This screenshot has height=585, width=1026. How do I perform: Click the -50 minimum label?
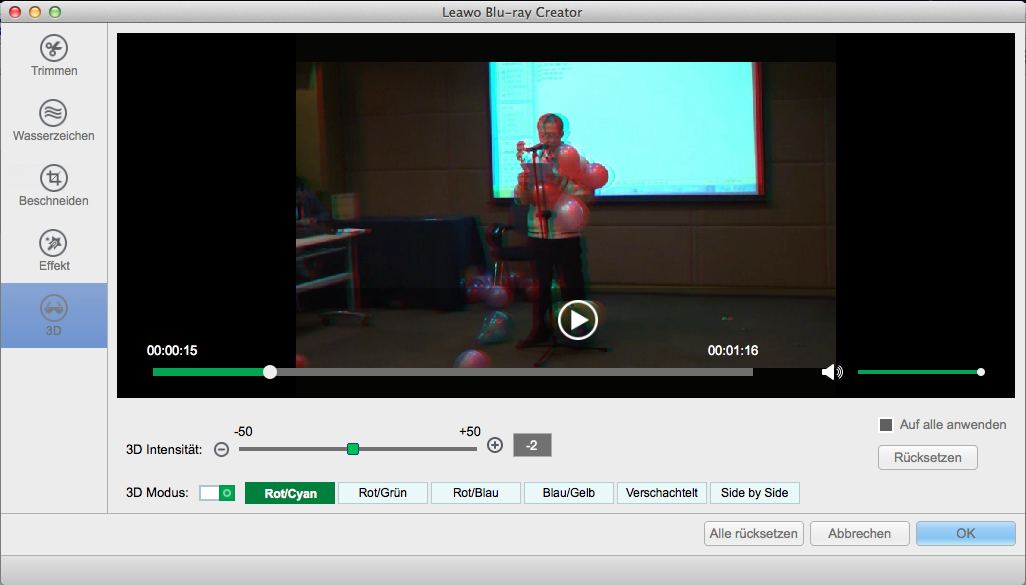(x=243, y=432)
